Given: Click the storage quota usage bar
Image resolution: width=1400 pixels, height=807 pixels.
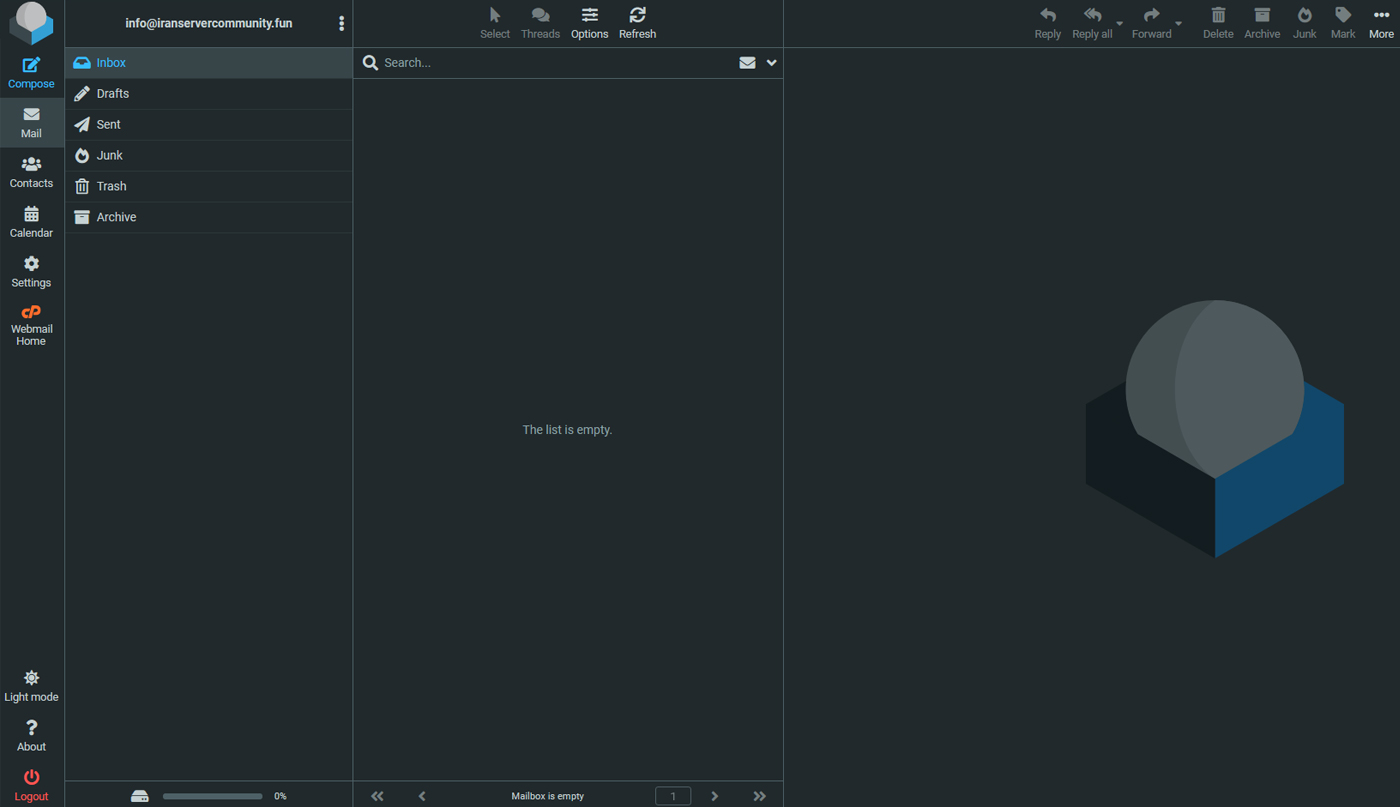Looking at the screenshot, I should pyautogui.click(x=212, y=797).
